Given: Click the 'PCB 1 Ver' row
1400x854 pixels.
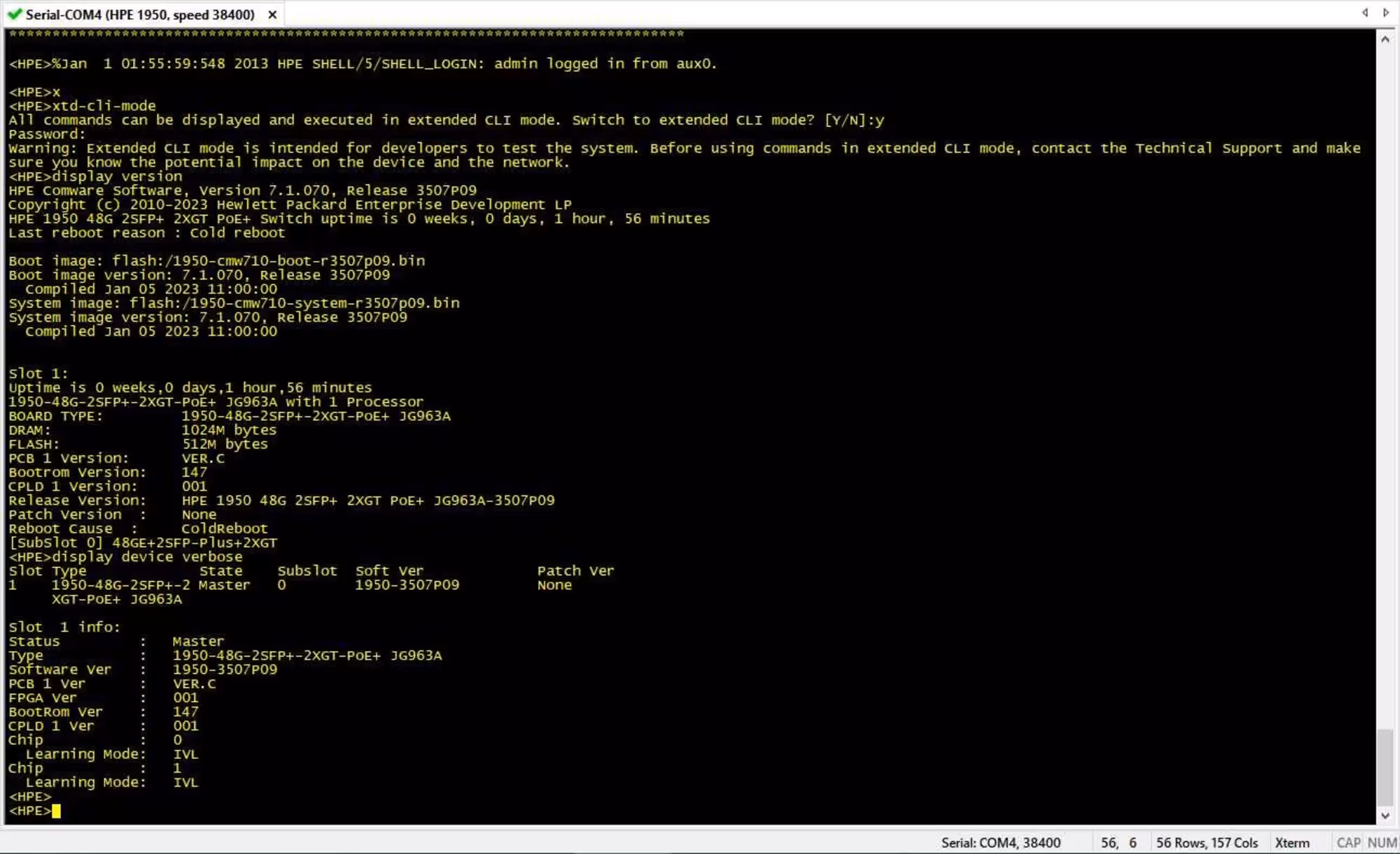Looking at the screenshot, I should (112, 683).
